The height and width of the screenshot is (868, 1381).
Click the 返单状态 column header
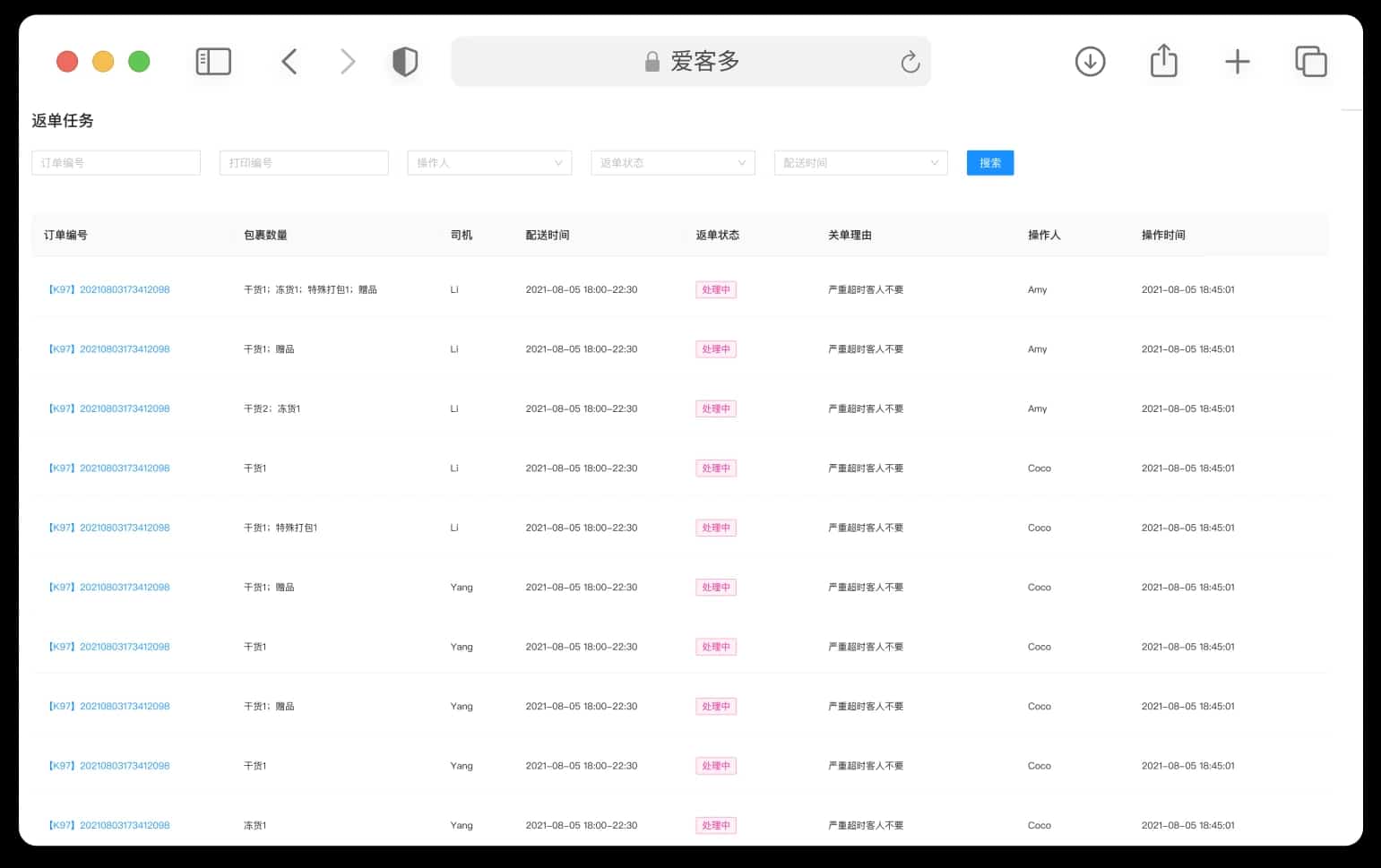[x=717, y=235]
